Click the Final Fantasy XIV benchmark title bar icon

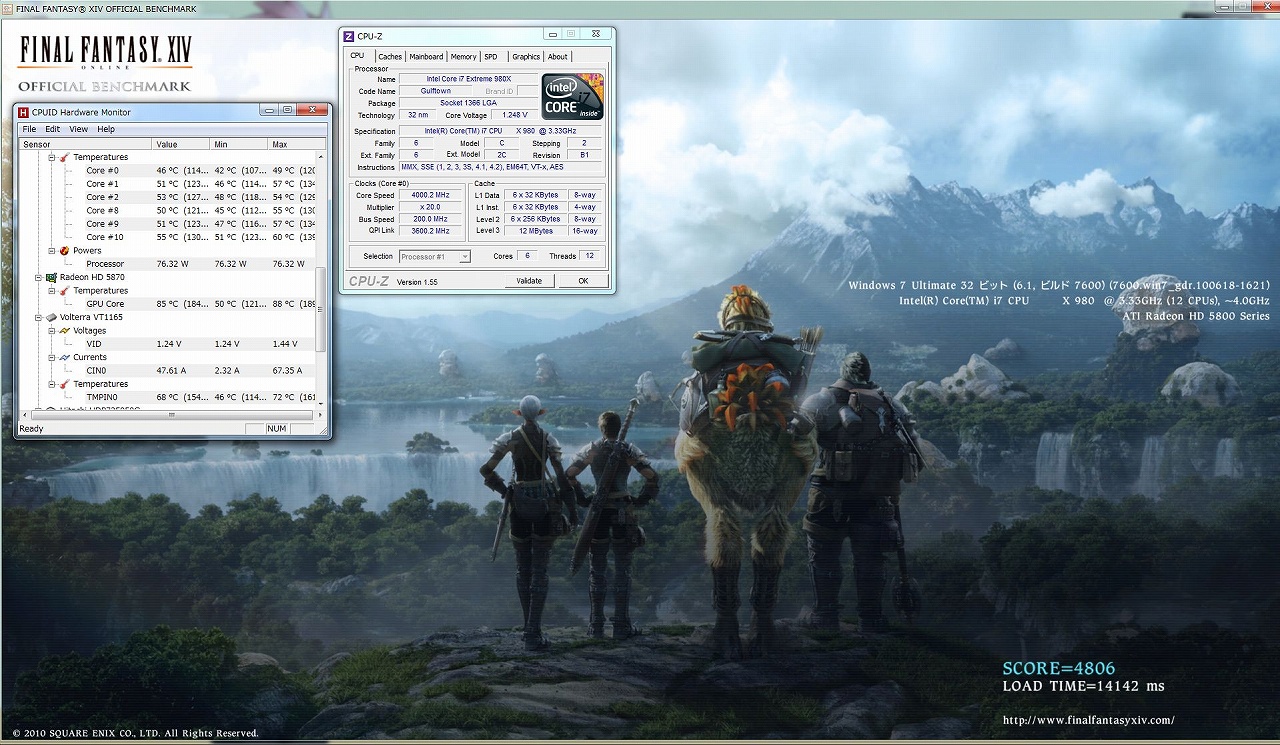(8, 9)
